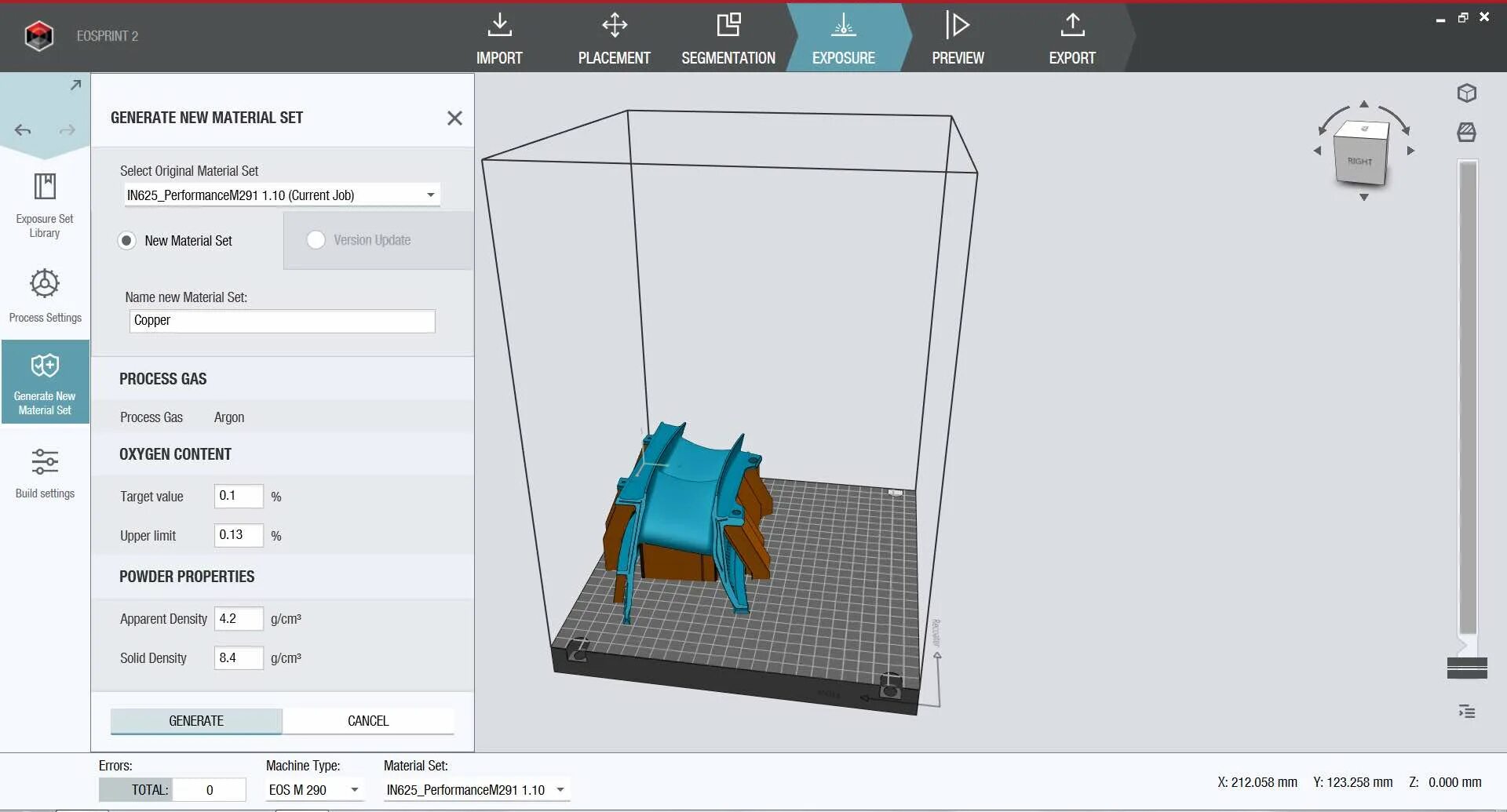Open the Machine Type dropdown
The image size is (1507, 812).
[314, 790]
